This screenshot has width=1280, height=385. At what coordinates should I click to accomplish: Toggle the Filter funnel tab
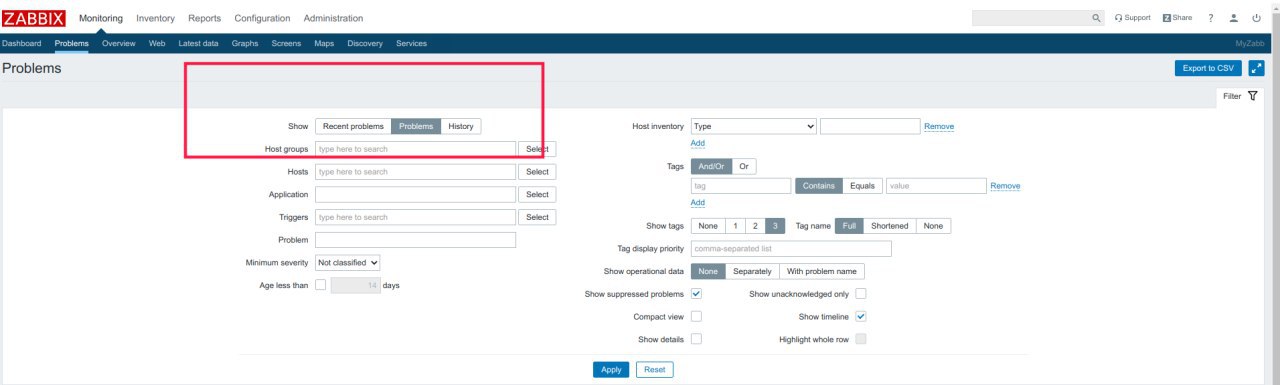pyautogui.click(x=1240, y=96)
